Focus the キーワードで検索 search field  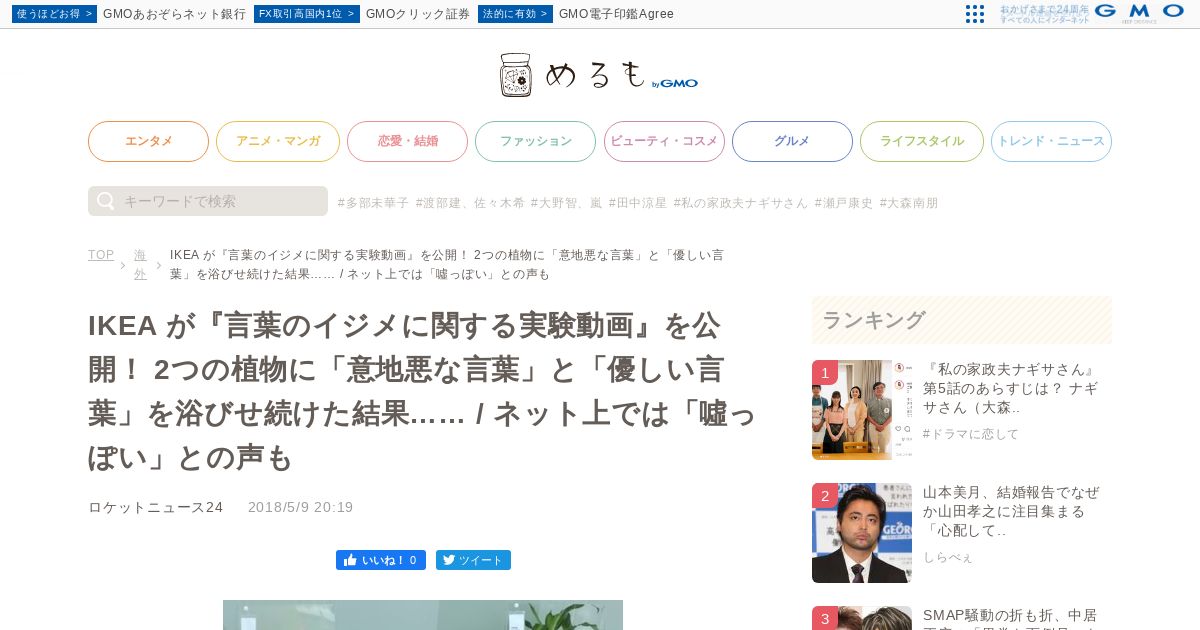pyautogui.click(x=208, y=201)
